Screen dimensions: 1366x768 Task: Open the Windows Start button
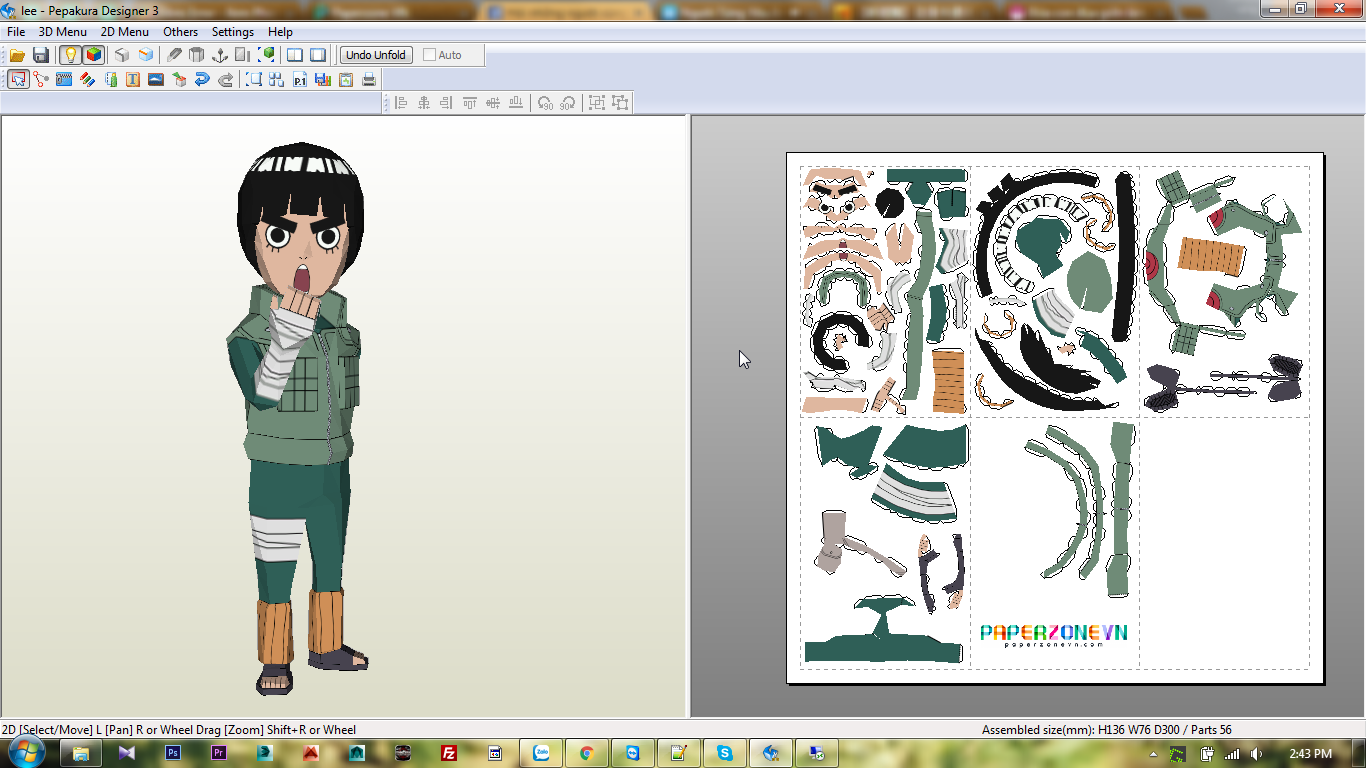coord(26,752)
